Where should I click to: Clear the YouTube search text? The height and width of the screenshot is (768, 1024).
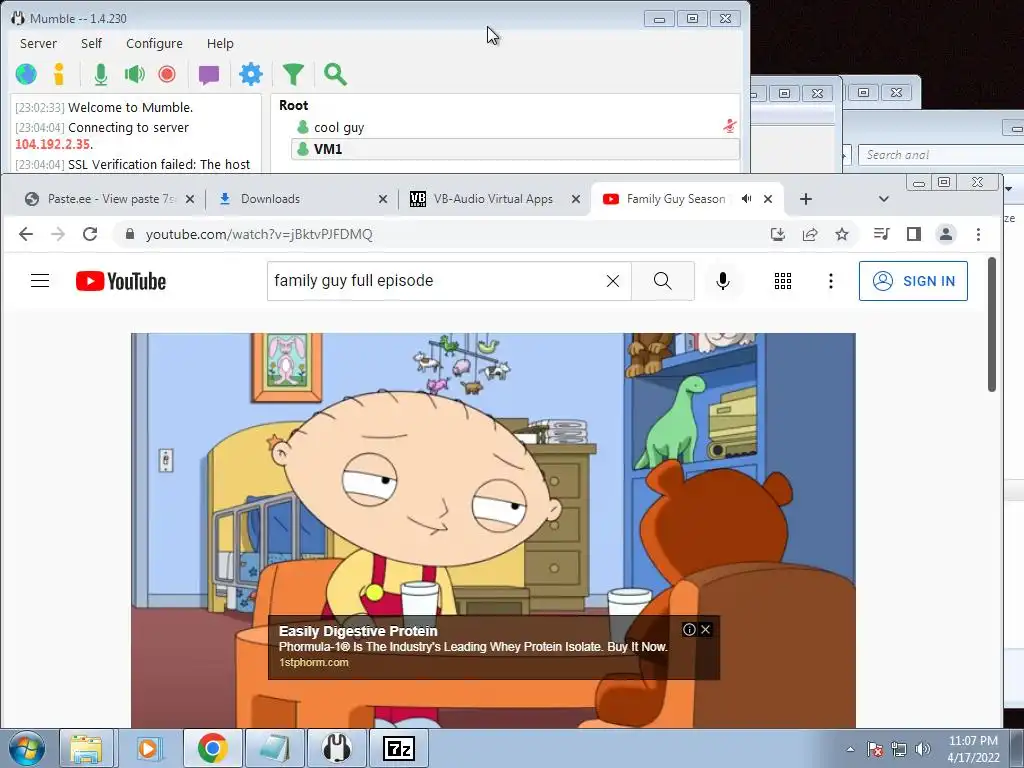point(613,281)
